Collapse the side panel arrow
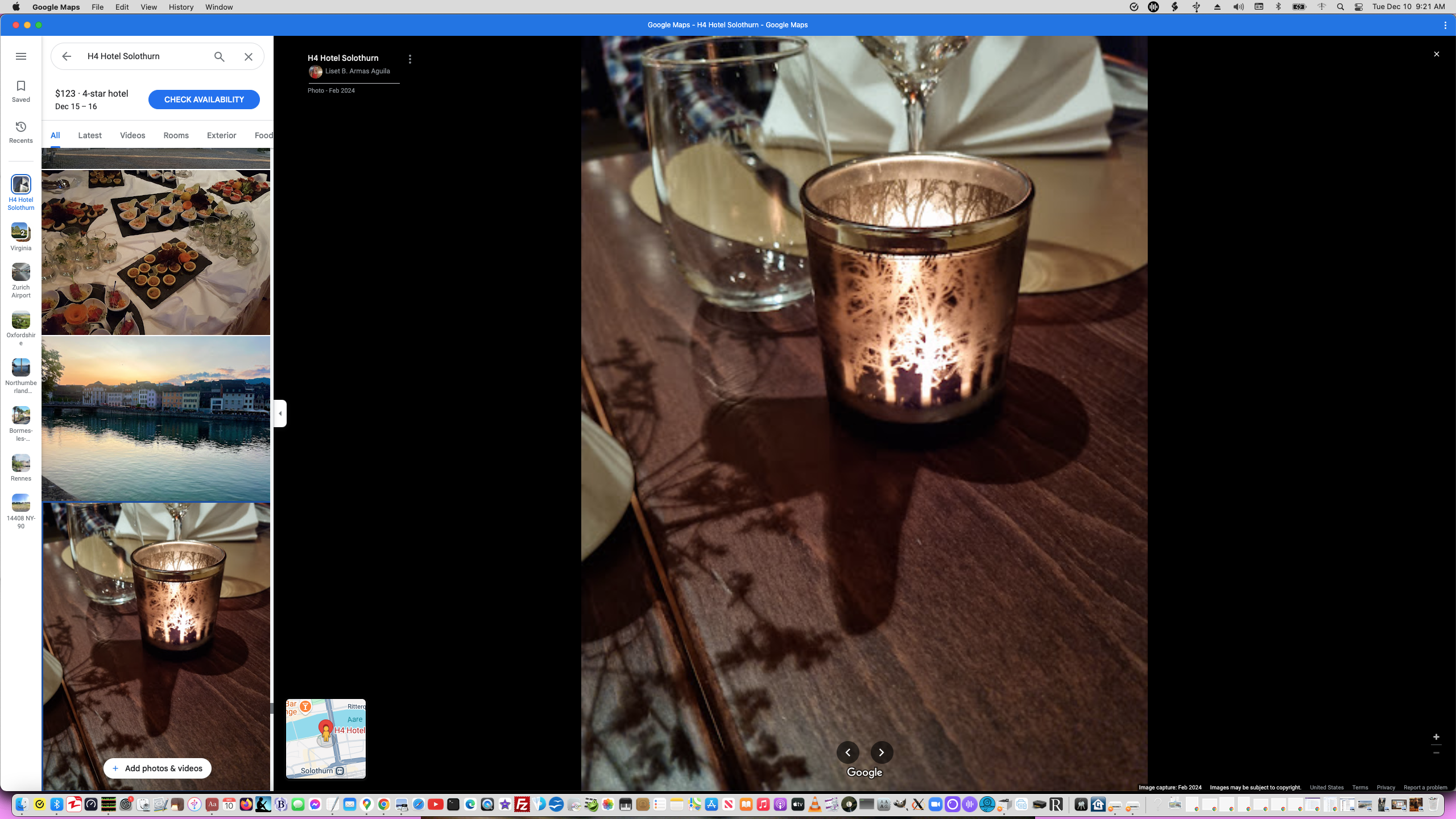The width and height of the screenshot is (1456, 819). pyautogui.click(x=280, y=413)
